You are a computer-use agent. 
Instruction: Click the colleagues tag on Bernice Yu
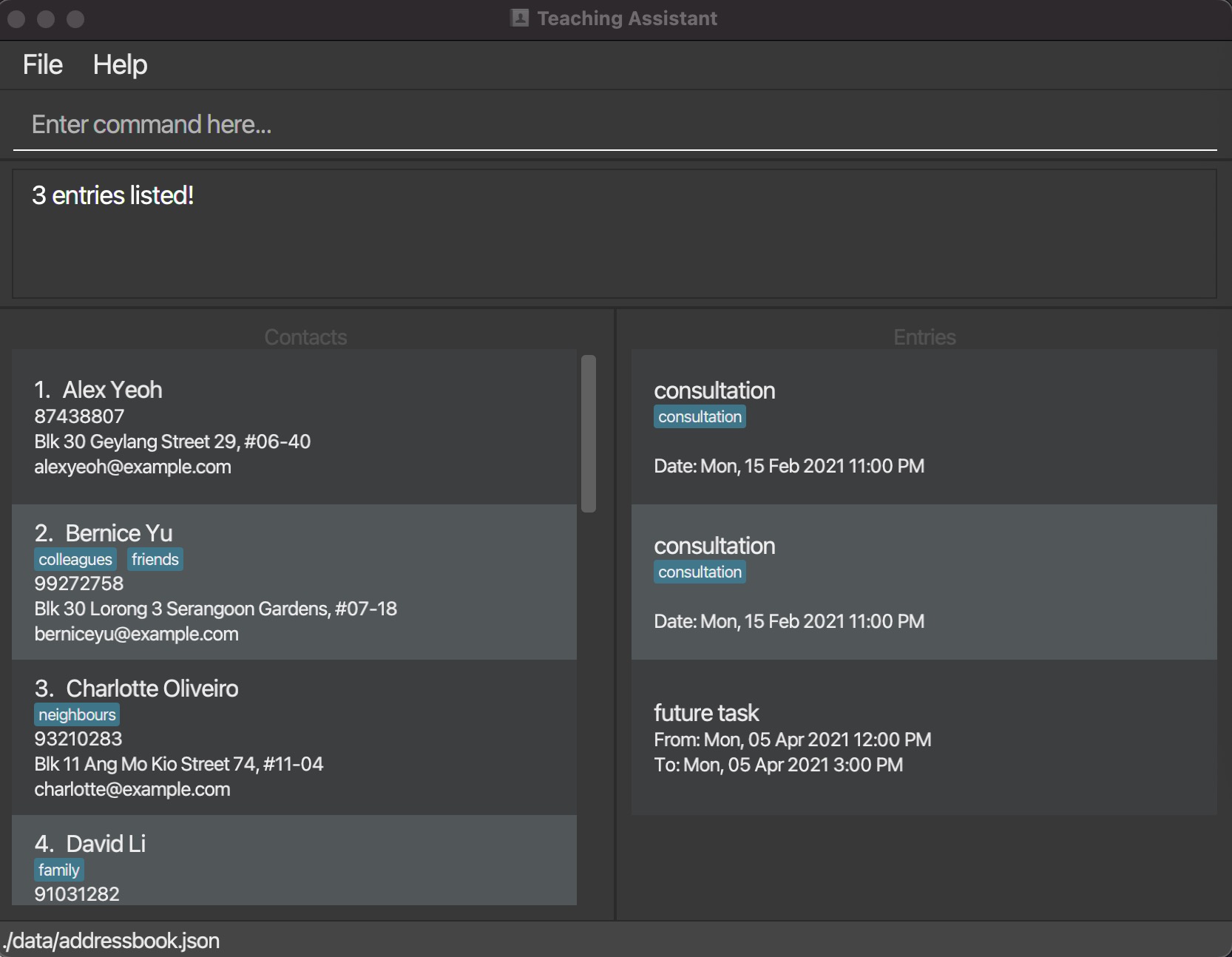pyautogui.click(x=75, y=560)
